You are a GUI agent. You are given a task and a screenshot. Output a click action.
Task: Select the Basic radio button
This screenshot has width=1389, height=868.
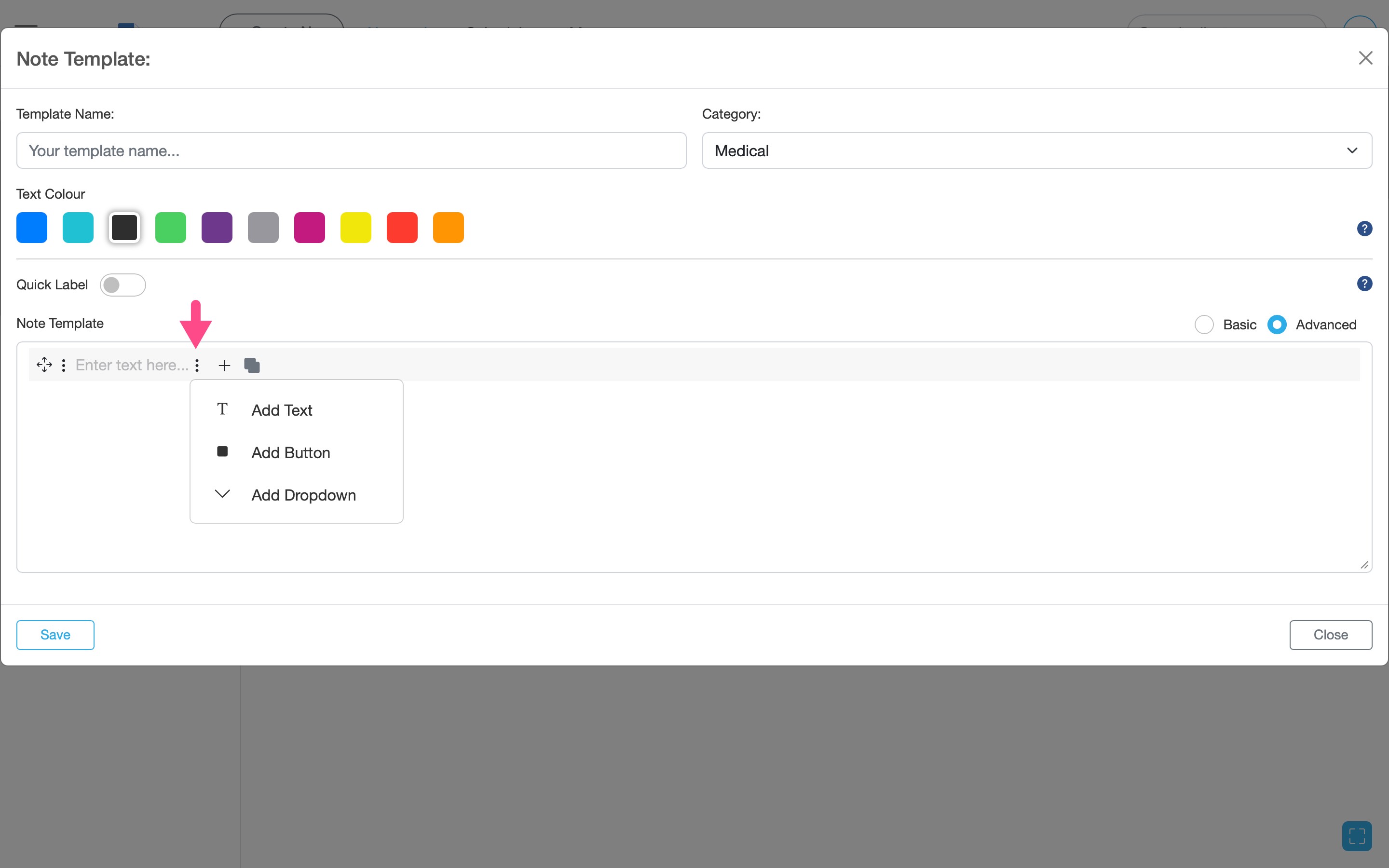tap(1204, 325)
